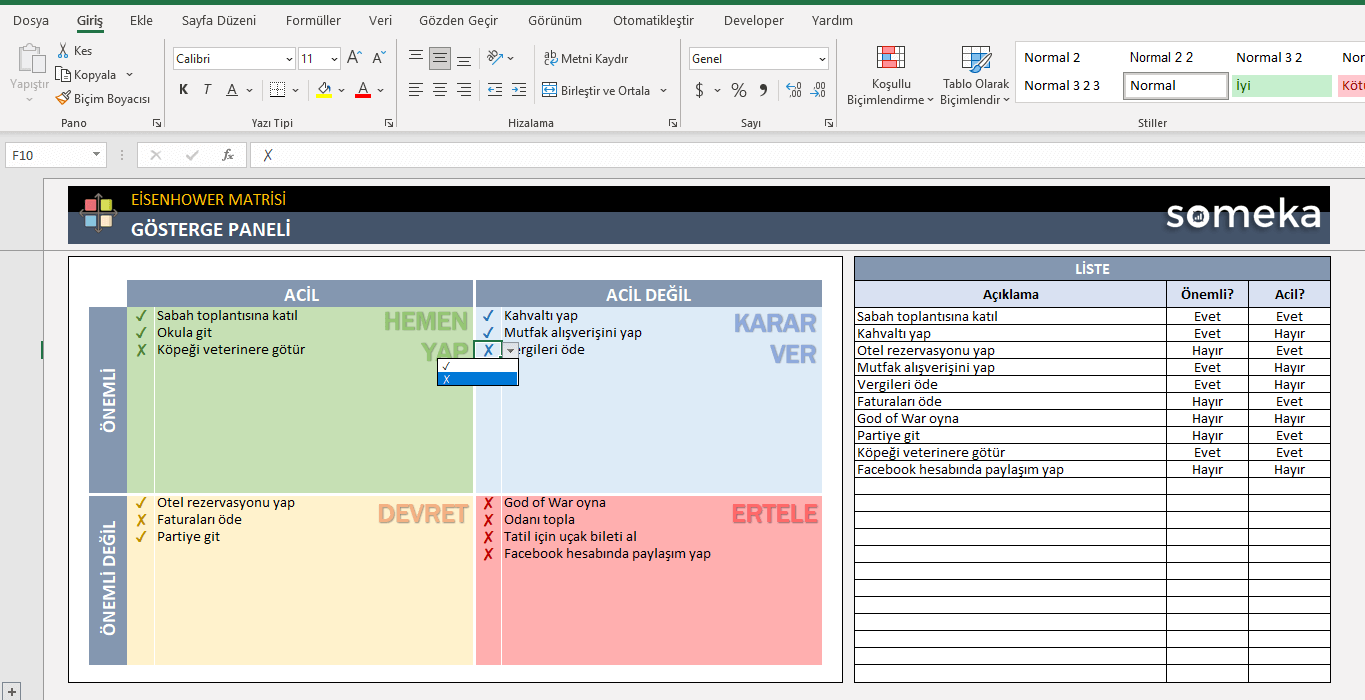This screenshot has height=700, width=1365.
Task: Click the yellow fill color bucket
Action: 323,90
